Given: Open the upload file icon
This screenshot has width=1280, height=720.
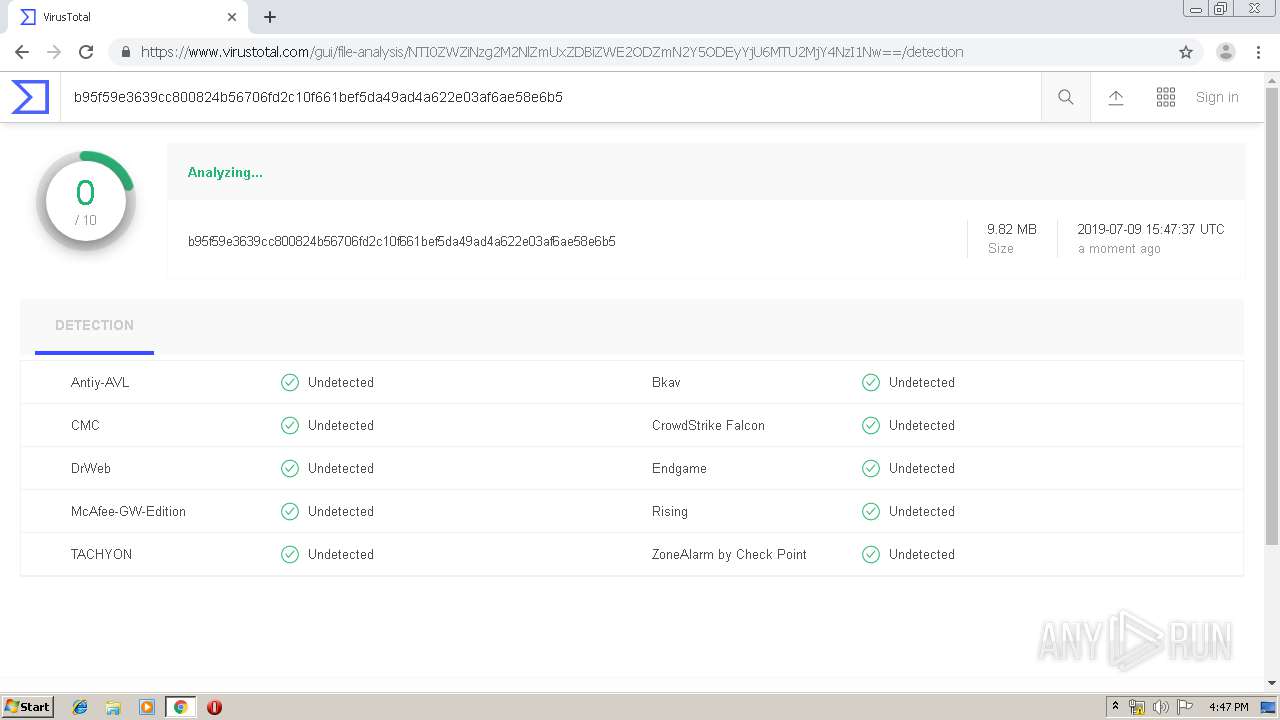Looking at the screenshot, I should coord(1116,97).
